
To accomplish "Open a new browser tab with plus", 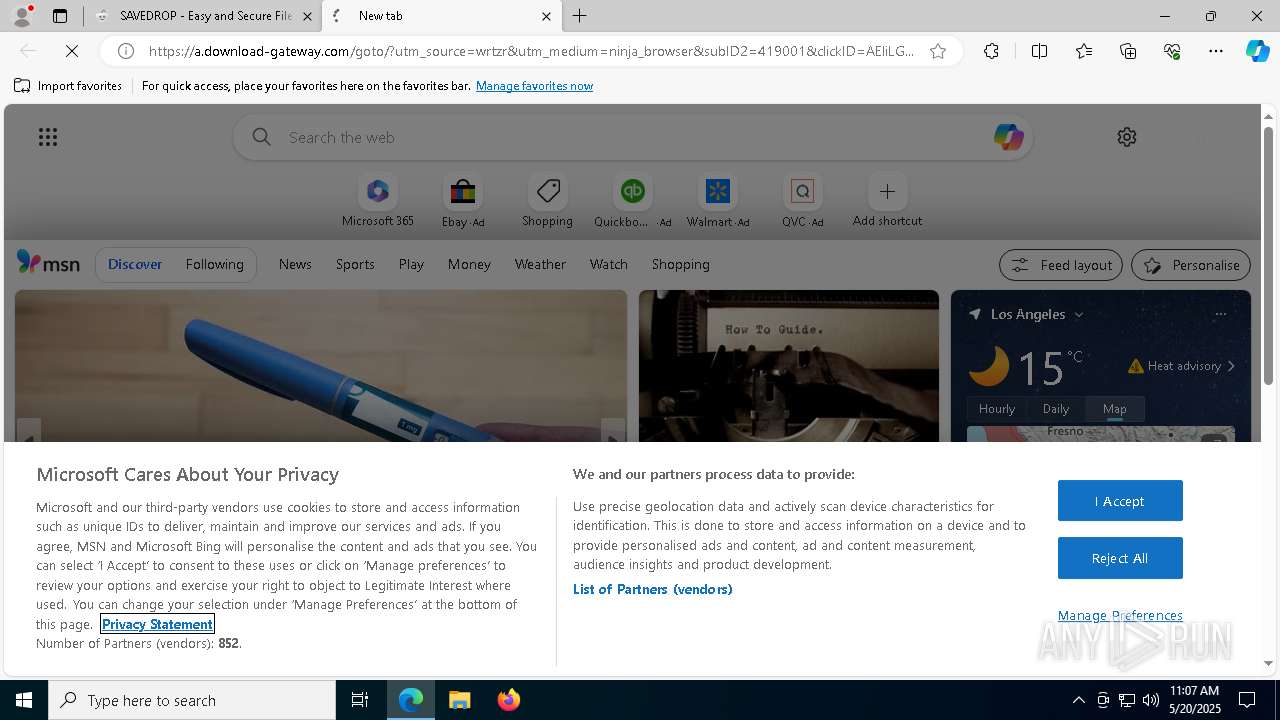I will pyautogui.click(x=580, y=16).
